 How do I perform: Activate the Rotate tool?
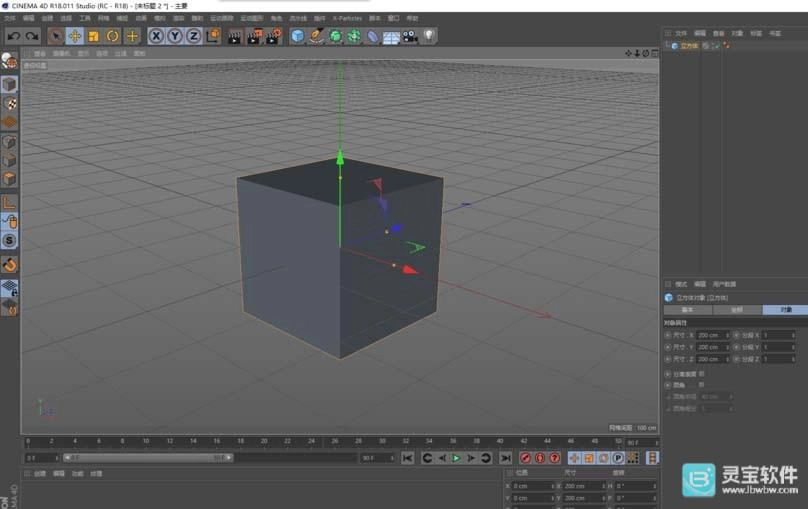pos(112,36)
